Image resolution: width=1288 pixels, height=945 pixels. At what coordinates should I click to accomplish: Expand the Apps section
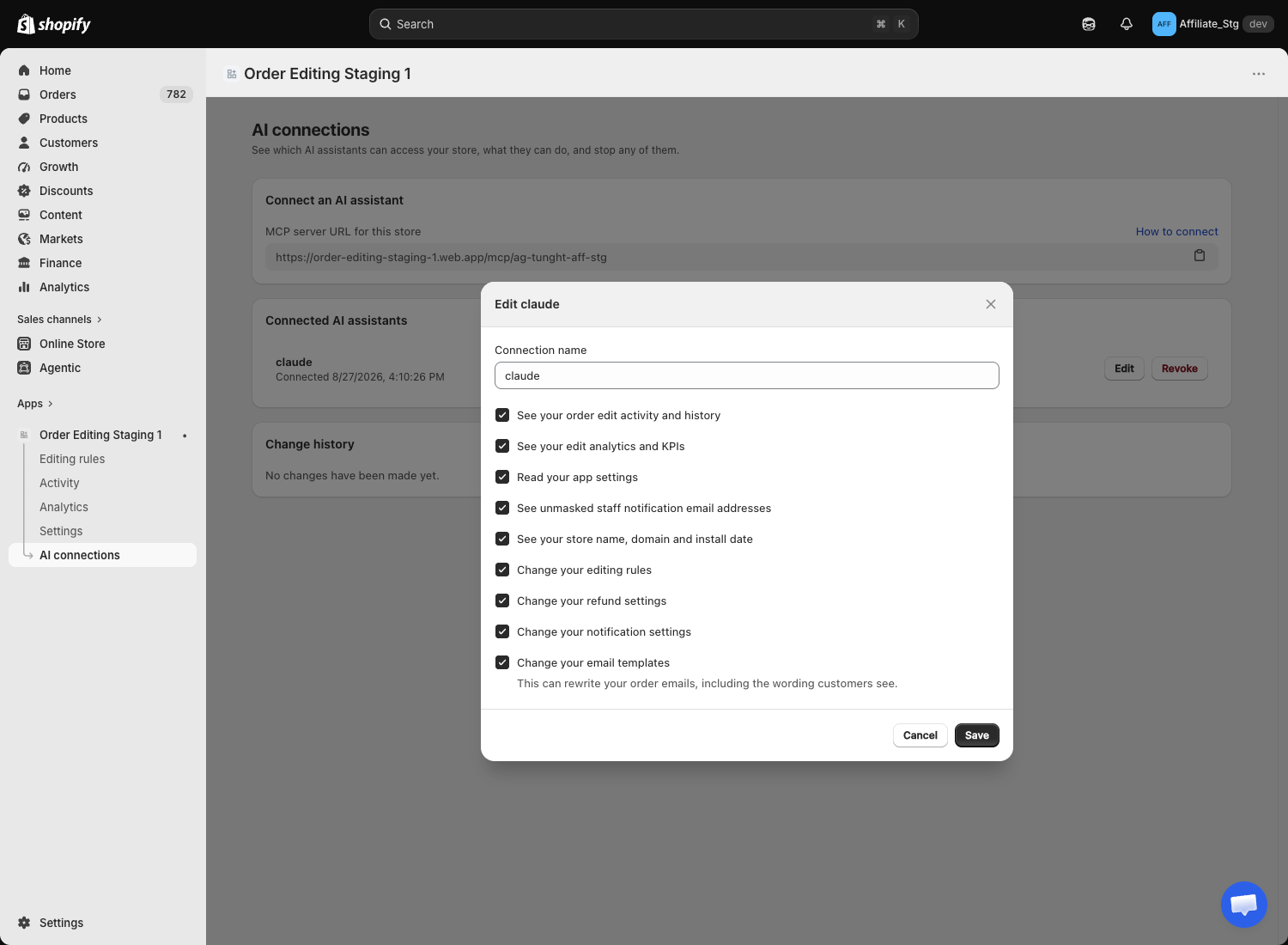pos(35,404)
